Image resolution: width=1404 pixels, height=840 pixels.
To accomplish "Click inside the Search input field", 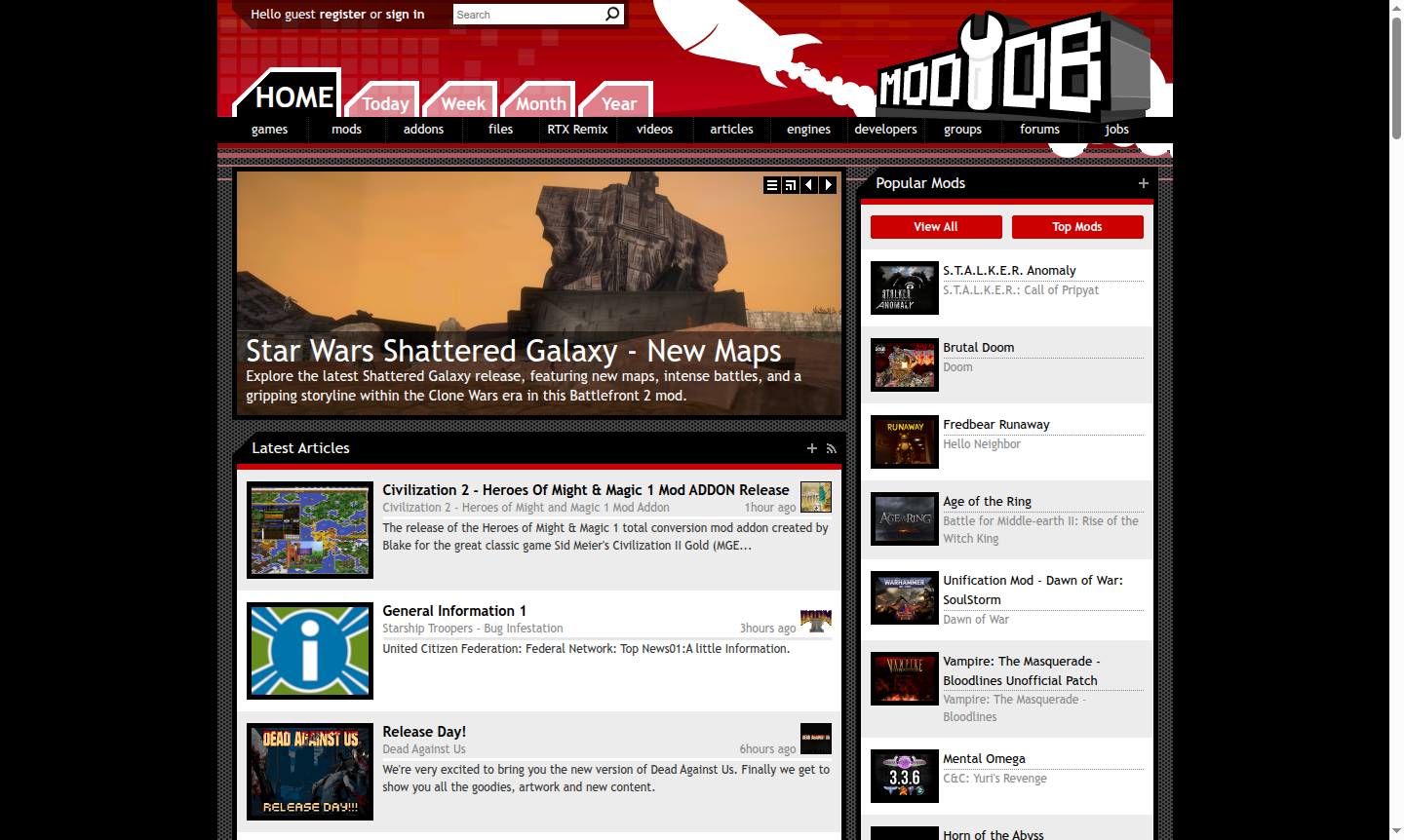I will click(526, 14).
